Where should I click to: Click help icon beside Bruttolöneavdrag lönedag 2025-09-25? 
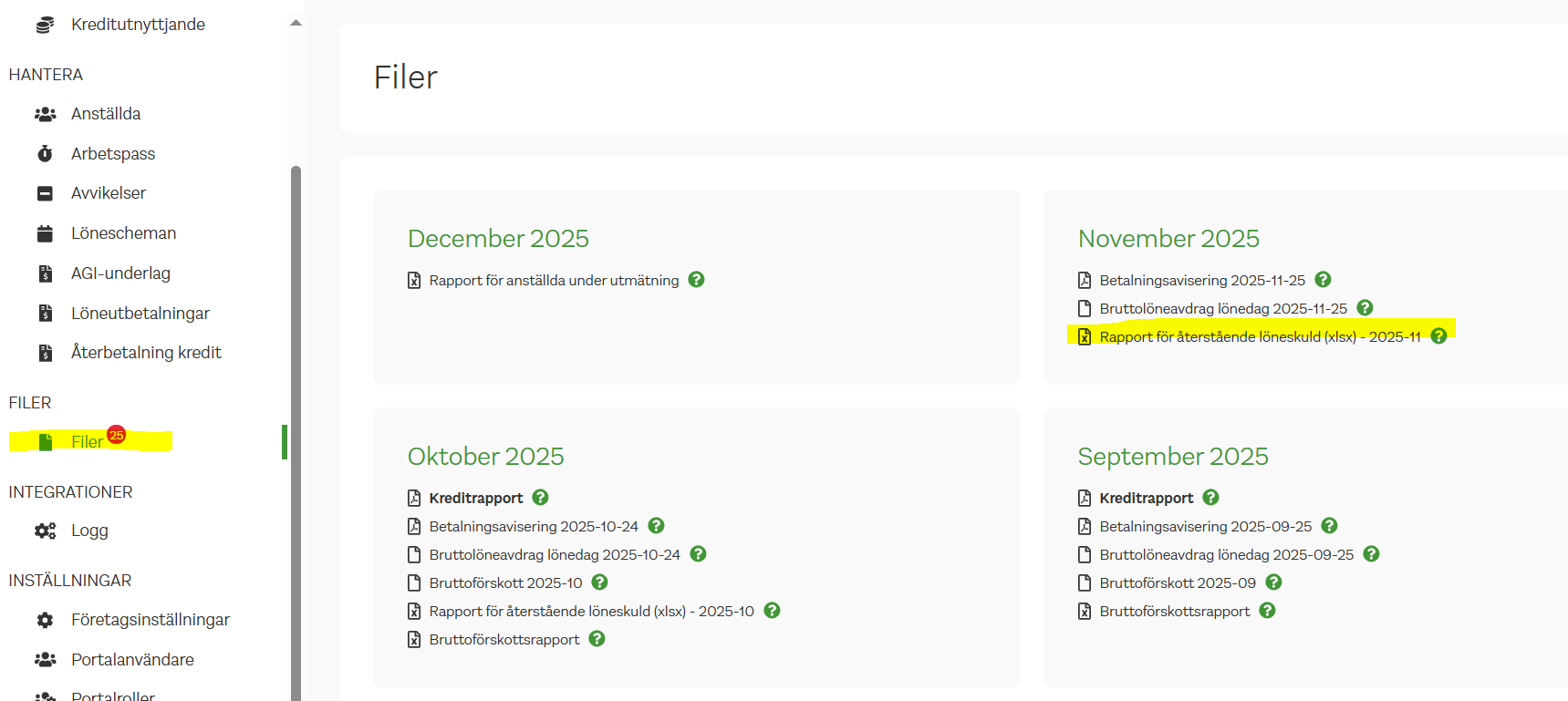pos(1371,554)
